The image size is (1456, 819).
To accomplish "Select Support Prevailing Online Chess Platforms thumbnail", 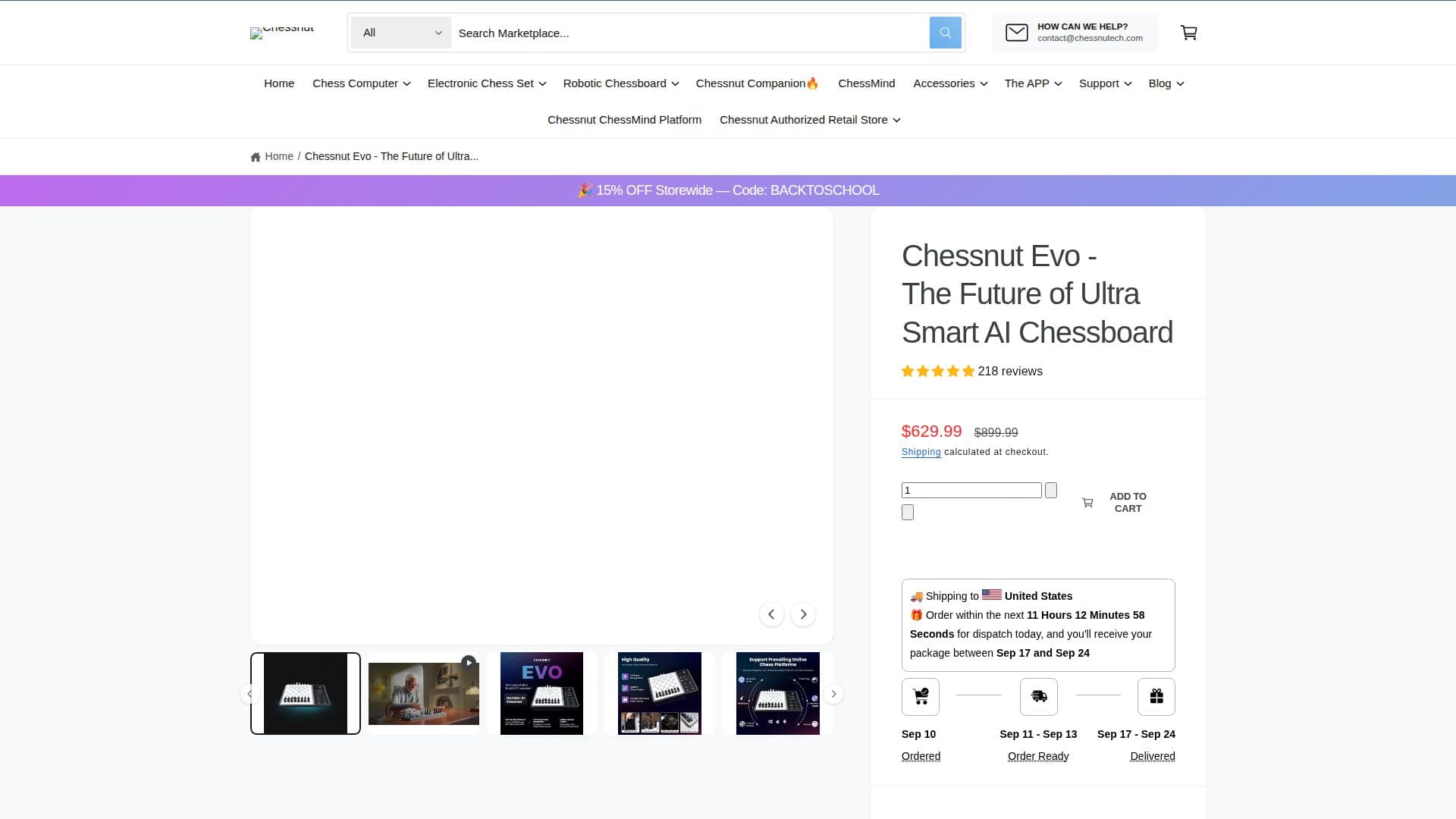I will coord(778,694).
